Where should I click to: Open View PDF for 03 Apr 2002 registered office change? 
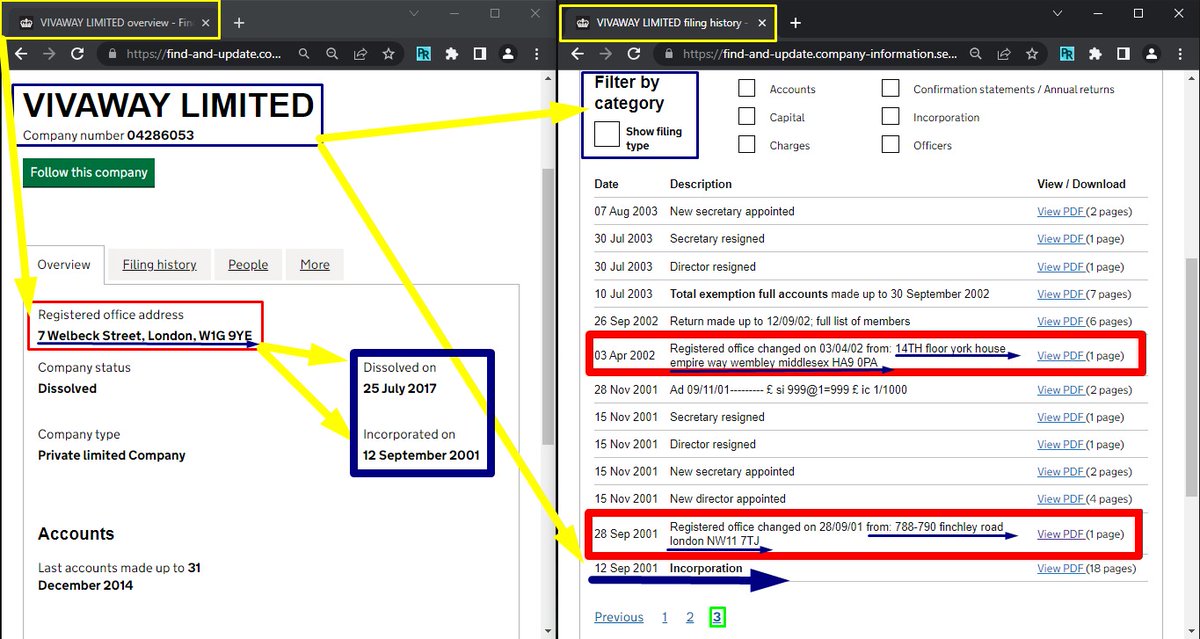coord(1060,355)
